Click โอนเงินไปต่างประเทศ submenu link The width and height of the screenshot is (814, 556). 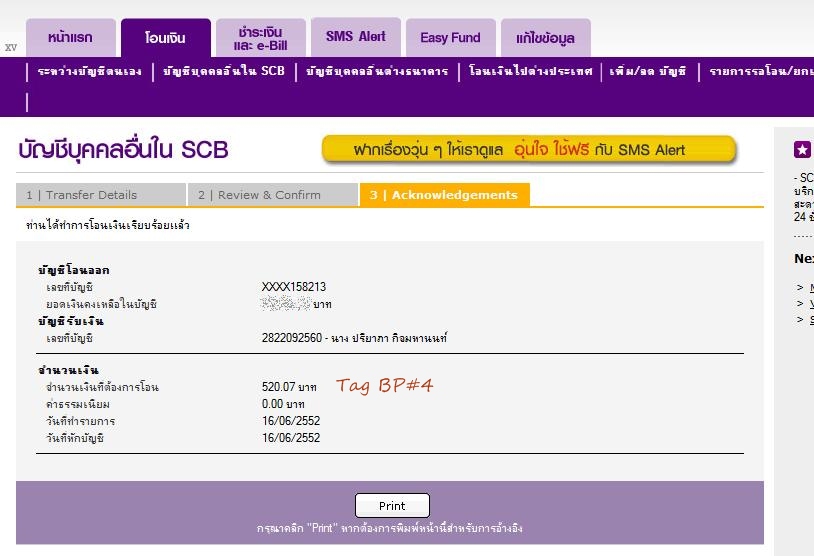pos(530,71)
